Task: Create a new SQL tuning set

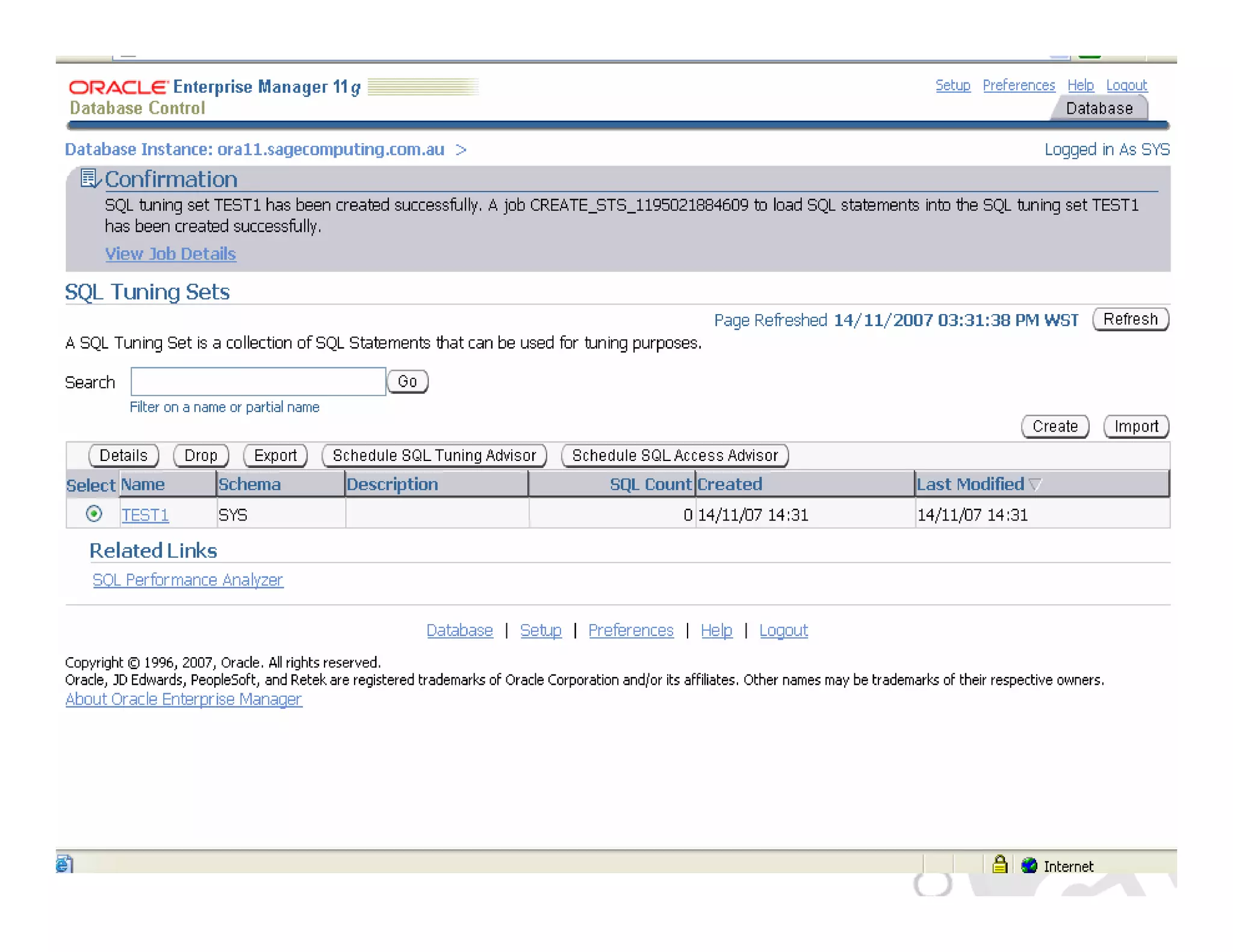Action: point(1055,427)
